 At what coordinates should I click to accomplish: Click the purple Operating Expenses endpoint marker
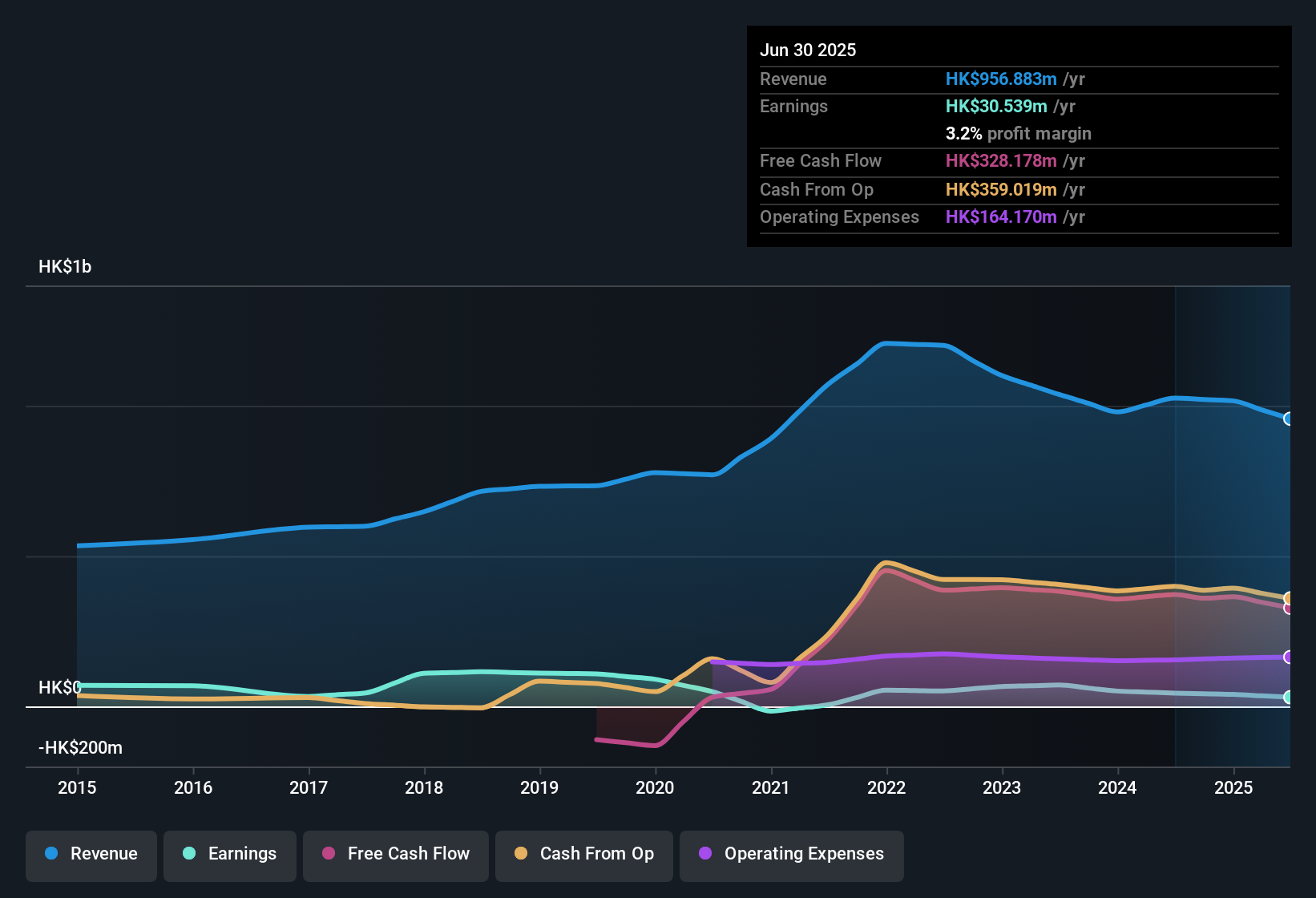pyautogui.click(x=1288, y=657)
